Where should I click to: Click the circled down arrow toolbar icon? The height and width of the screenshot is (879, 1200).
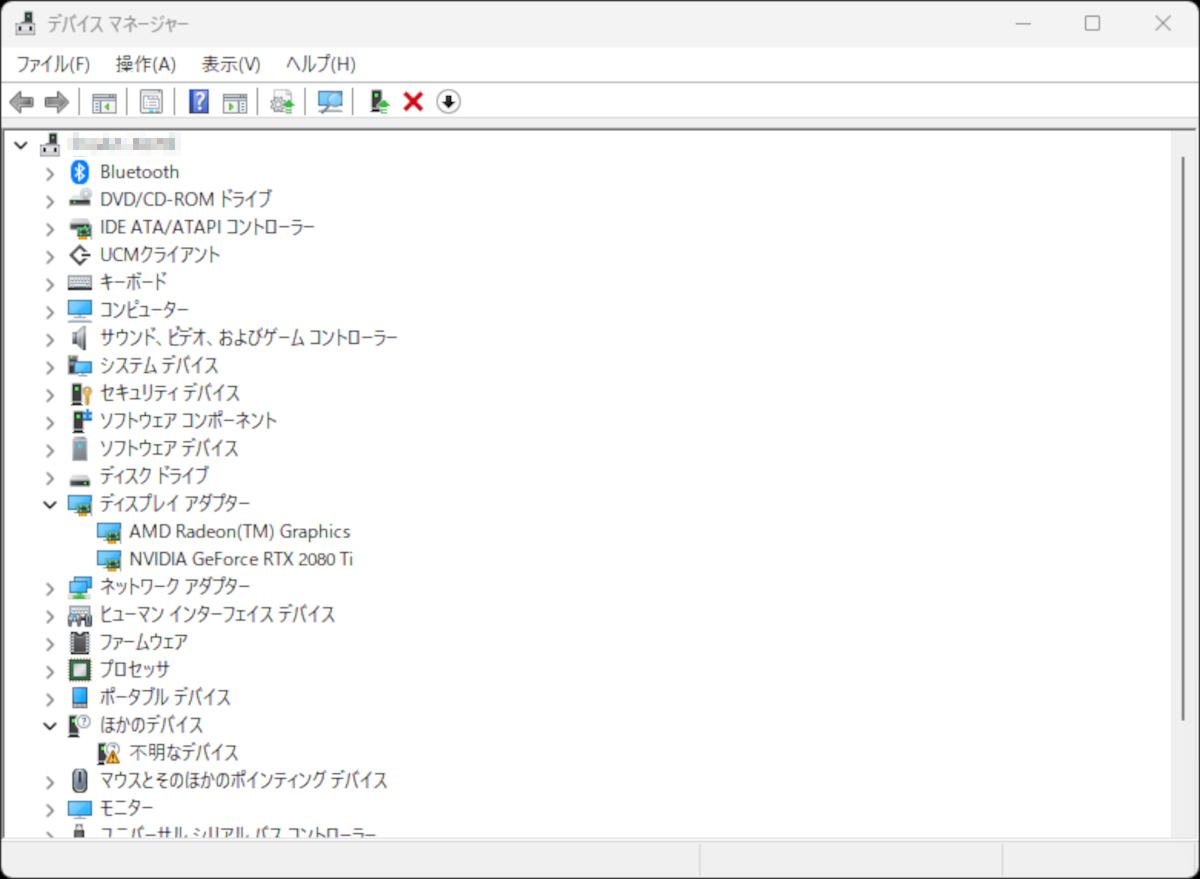pos(449,102)
